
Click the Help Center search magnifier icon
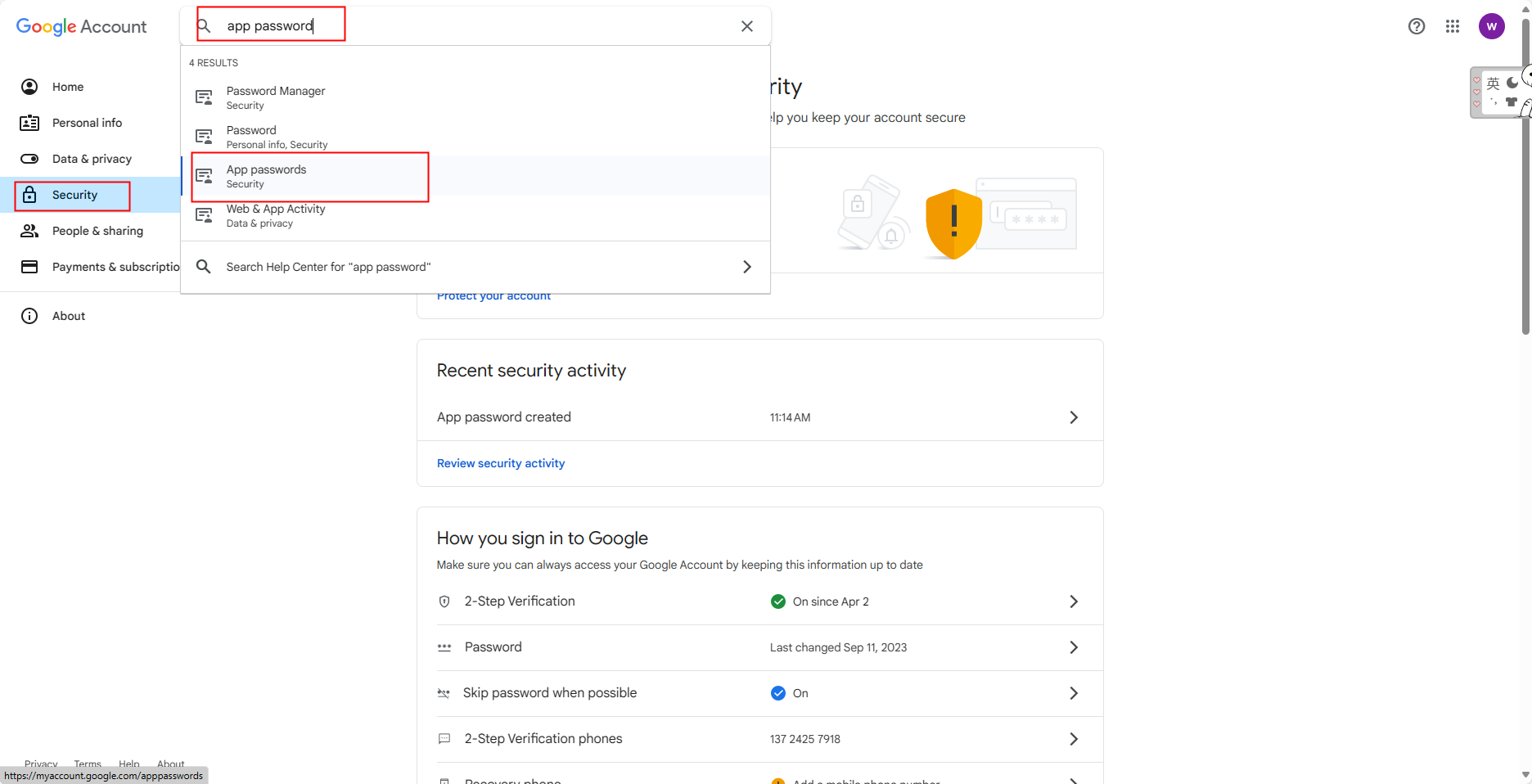tap(204, 267)
